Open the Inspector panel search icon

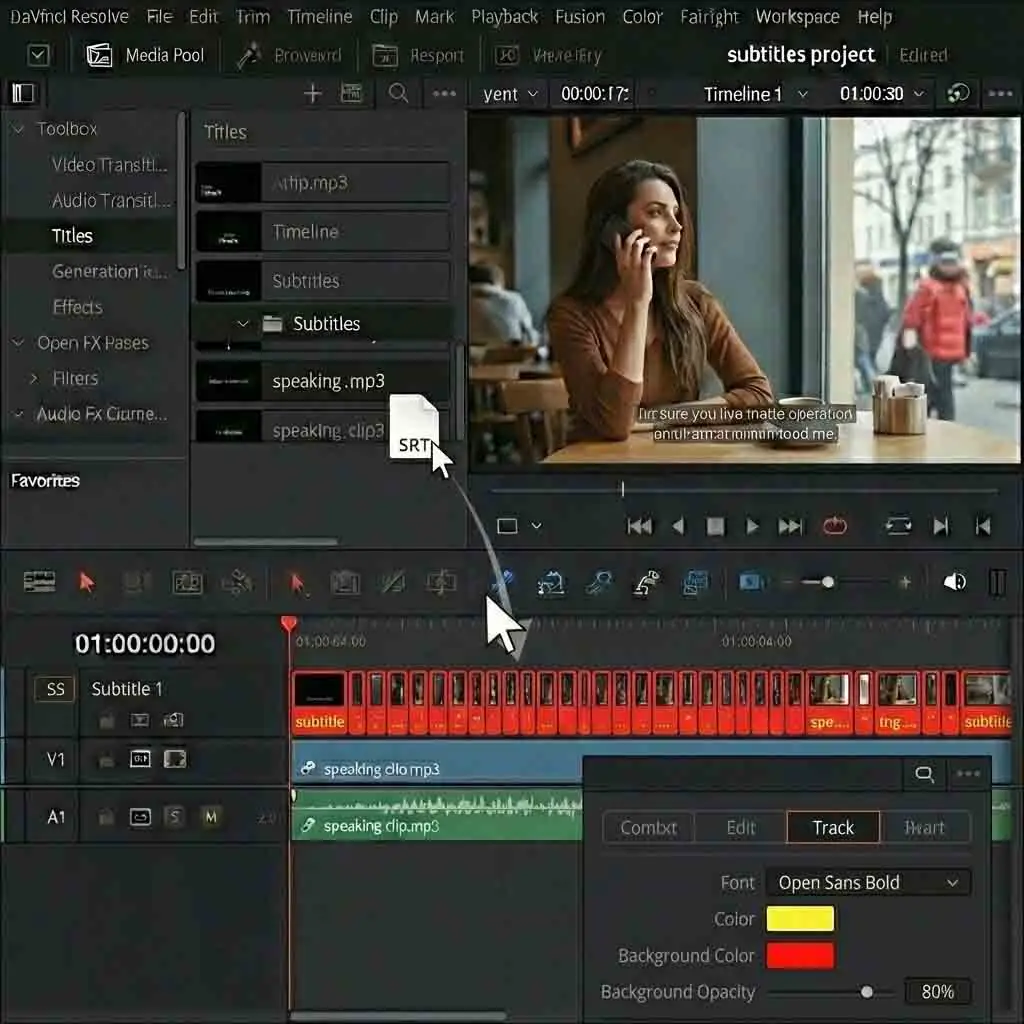pos(923,773)
